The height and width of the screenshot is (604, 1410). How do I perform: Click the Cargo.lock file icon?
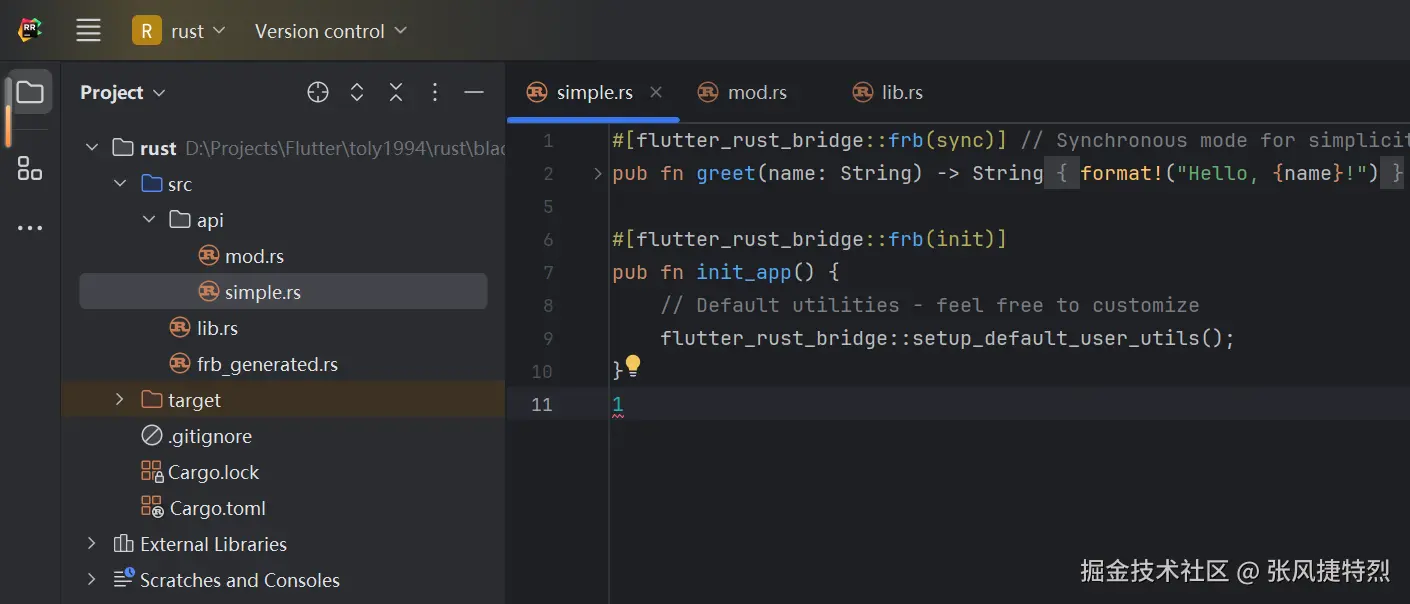pyautogui.click(x=152, y=472)
